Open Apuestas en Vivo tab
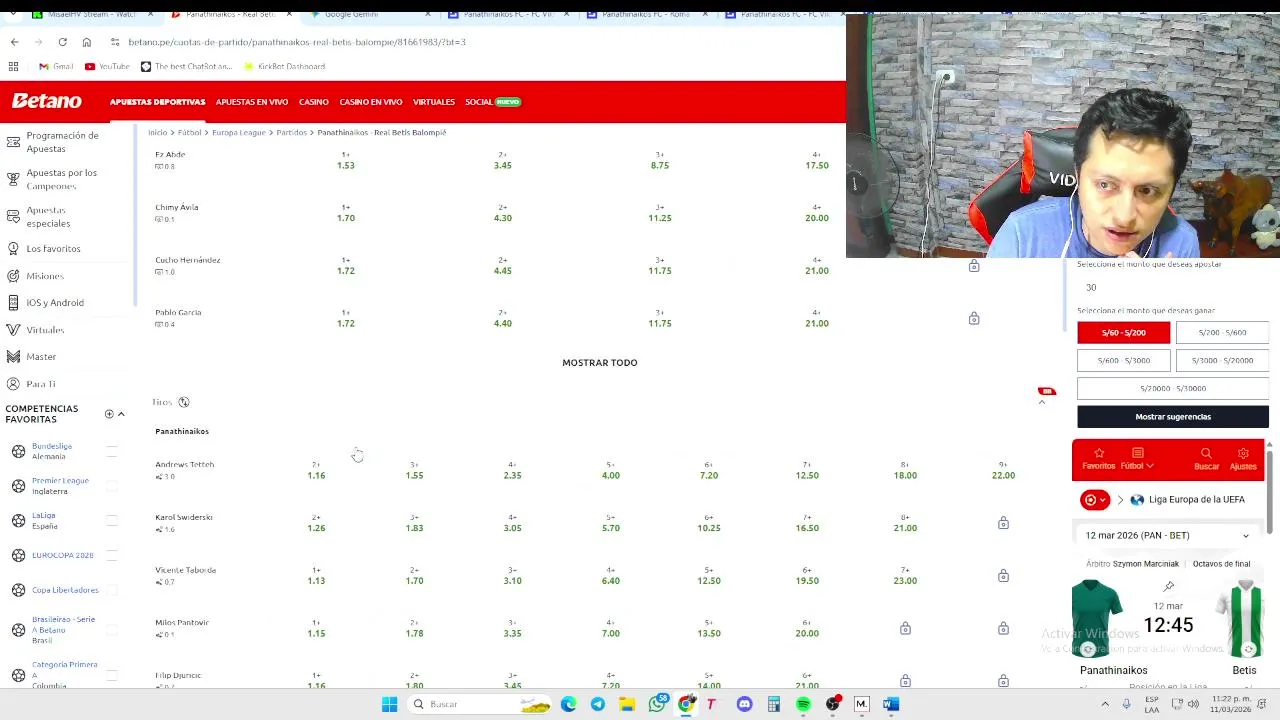1280x720 pixels. 252,102
